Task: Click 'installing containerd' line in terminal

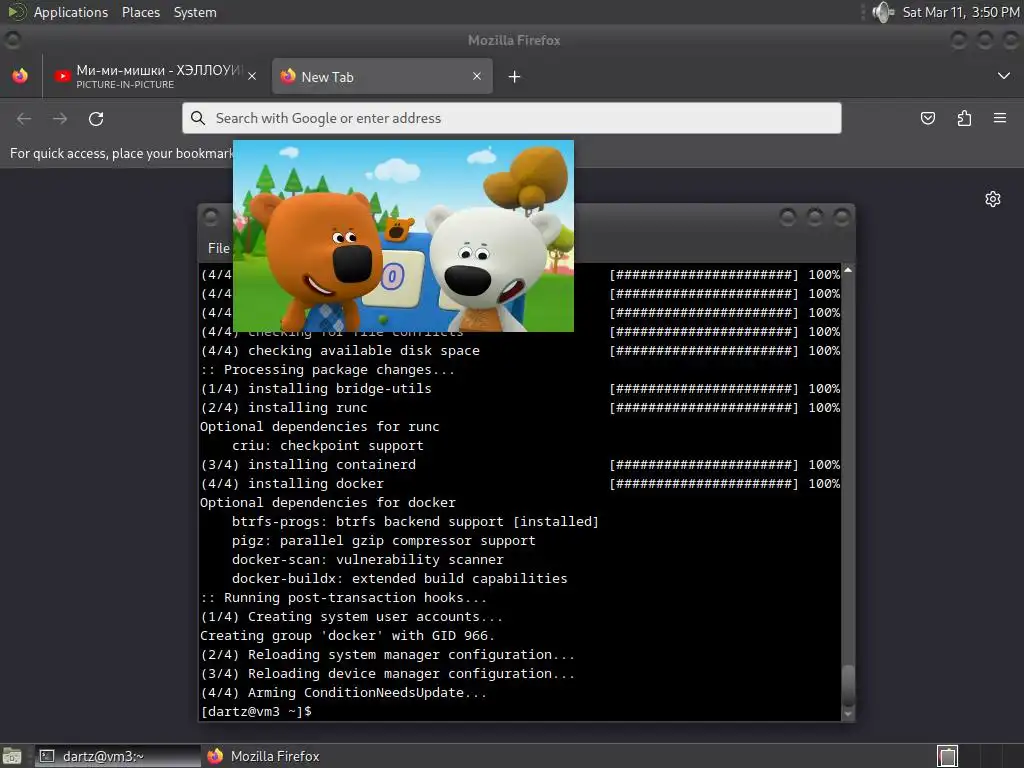Action: coord(308,465)
